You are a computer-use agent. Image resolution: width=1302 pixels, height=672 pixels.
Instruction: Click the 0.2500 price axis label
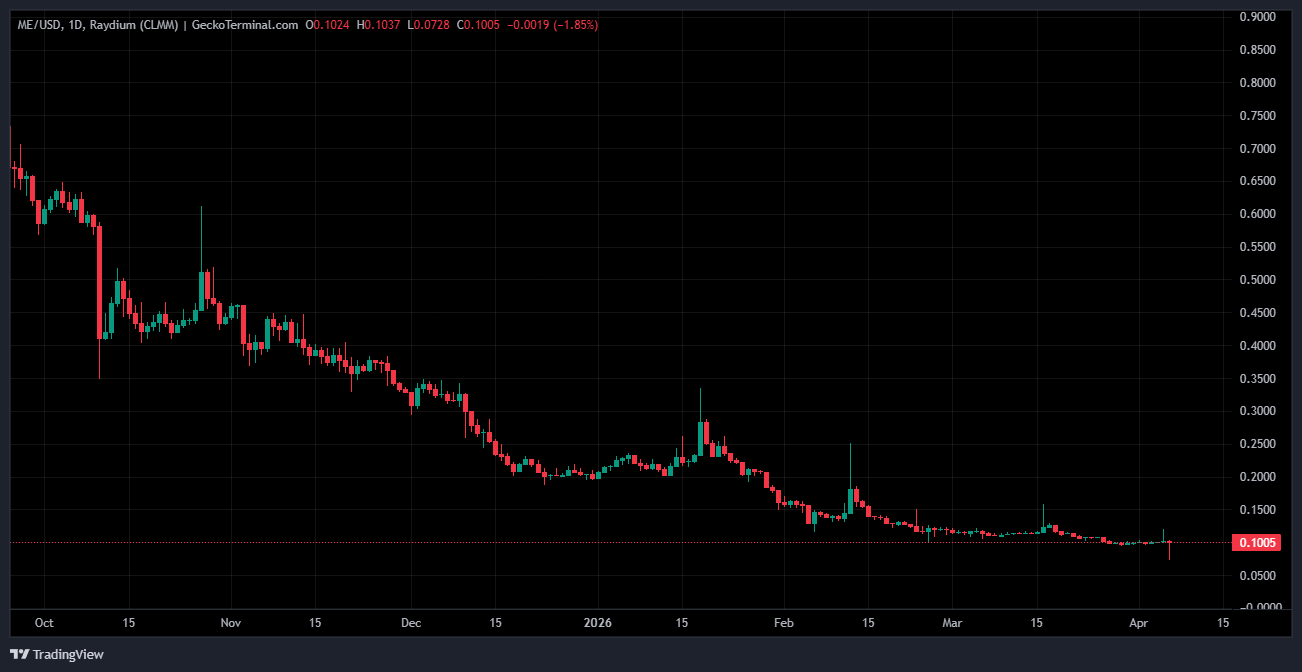1258,444
